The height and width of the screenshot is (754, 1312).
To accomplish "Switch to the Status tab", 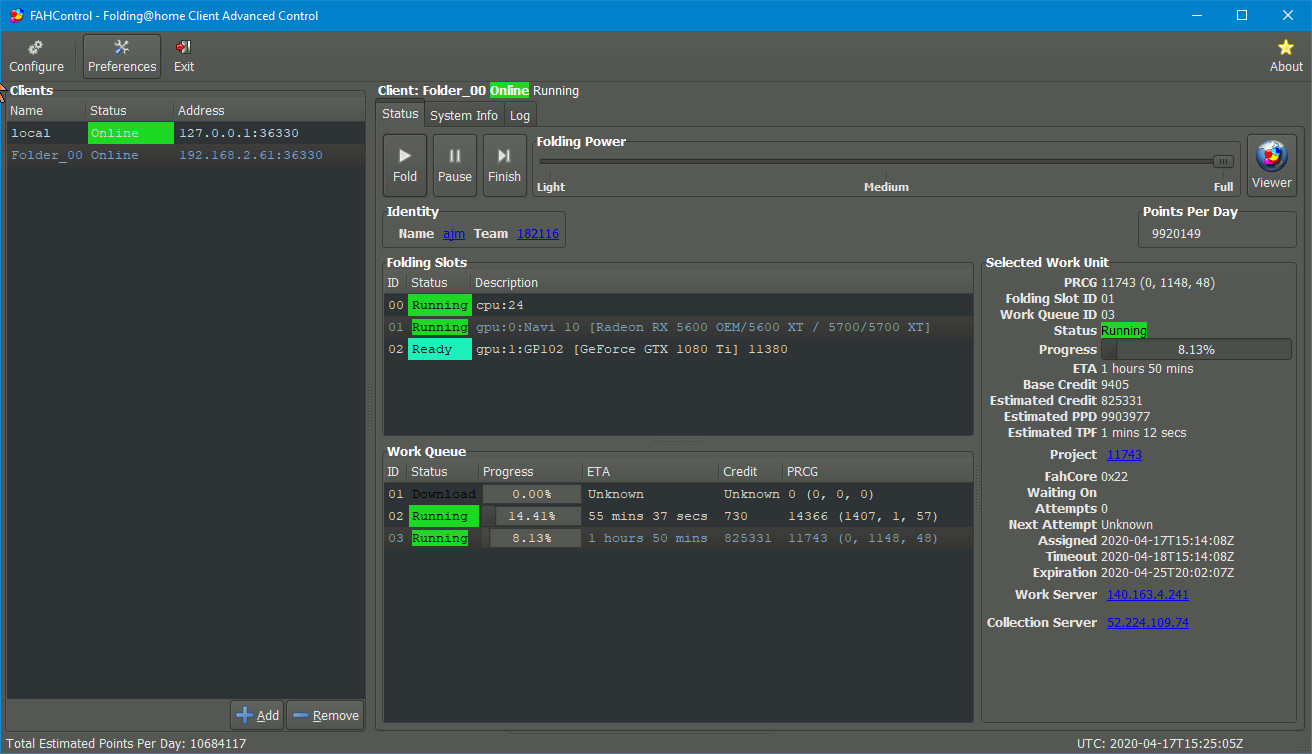I will (x=400, y=114).
